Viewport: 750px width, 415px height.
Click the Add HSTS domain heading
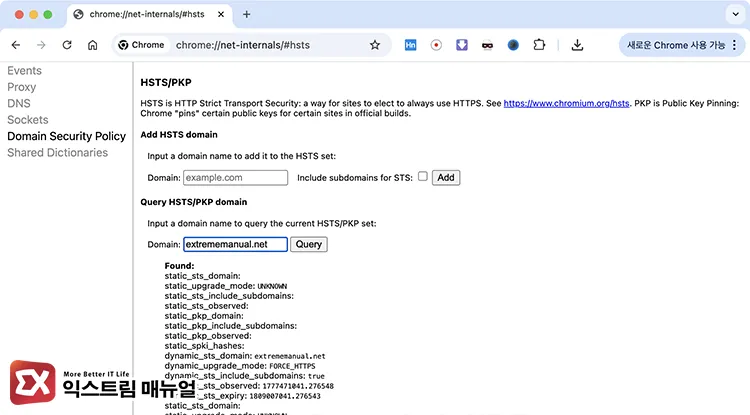tap(179, 135)
